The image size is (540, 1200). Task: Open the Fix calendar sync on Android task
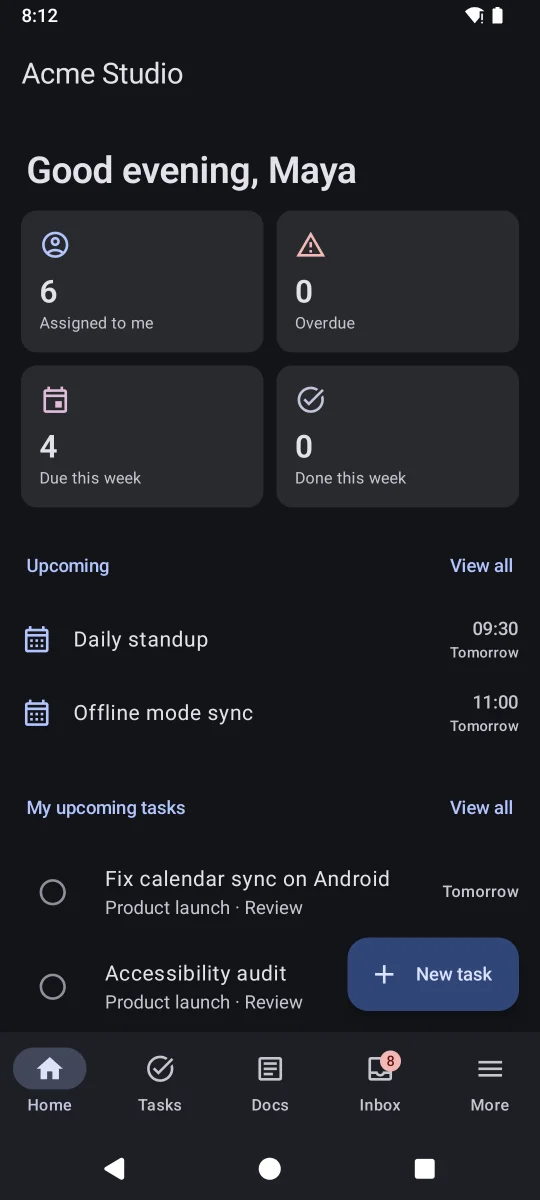270,892
